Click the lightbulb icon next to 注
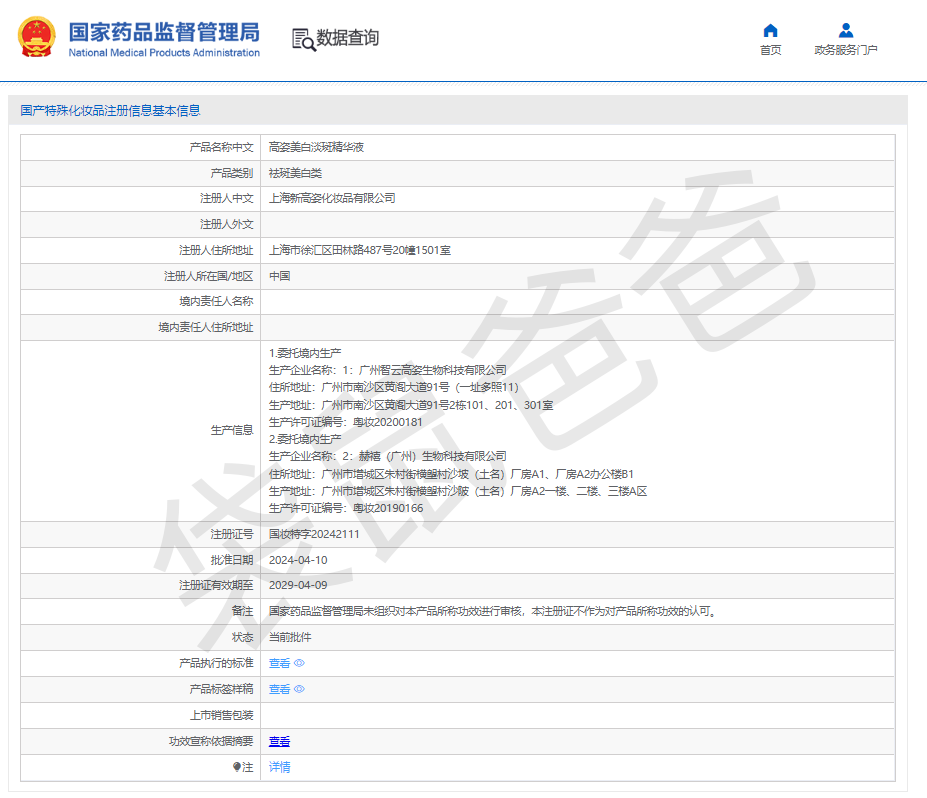The height and width of the screenshot is (798, 927). pos(237,767)
